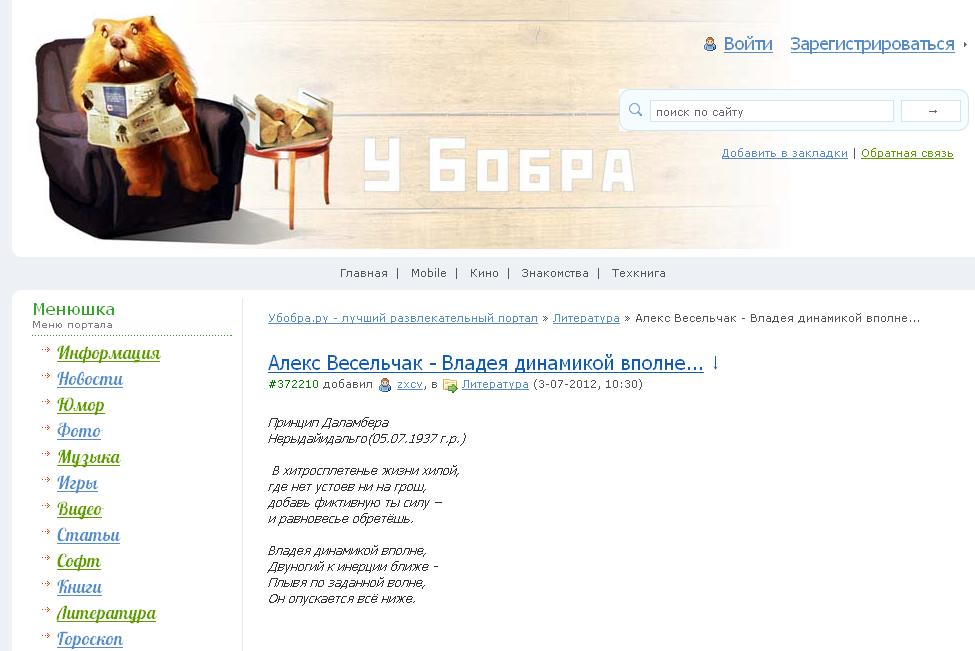Viewport: 975px width, 651px height.
Task: Select Юмор in the Менюшка sidebar
Action: point(81,405)
